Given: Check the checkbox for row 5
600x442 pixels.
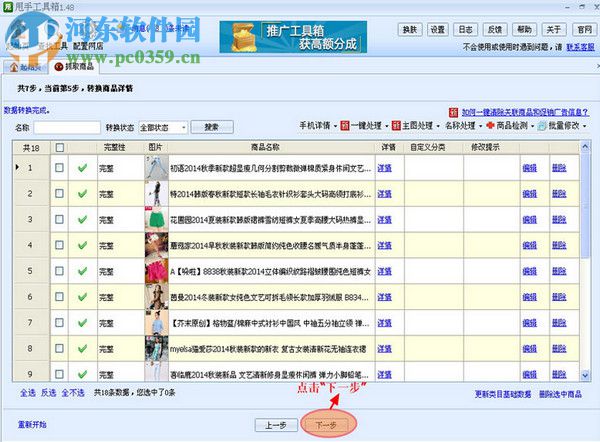Looking at the screenshot, I should pyautogui.click(x=59, y=271).
